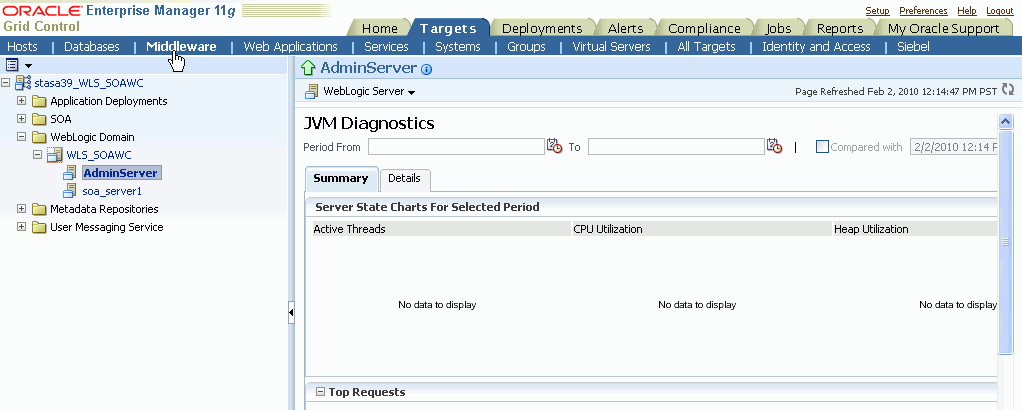Open the Groups subtab
Screen dimensions: 1022x410
tap(527, 46)
